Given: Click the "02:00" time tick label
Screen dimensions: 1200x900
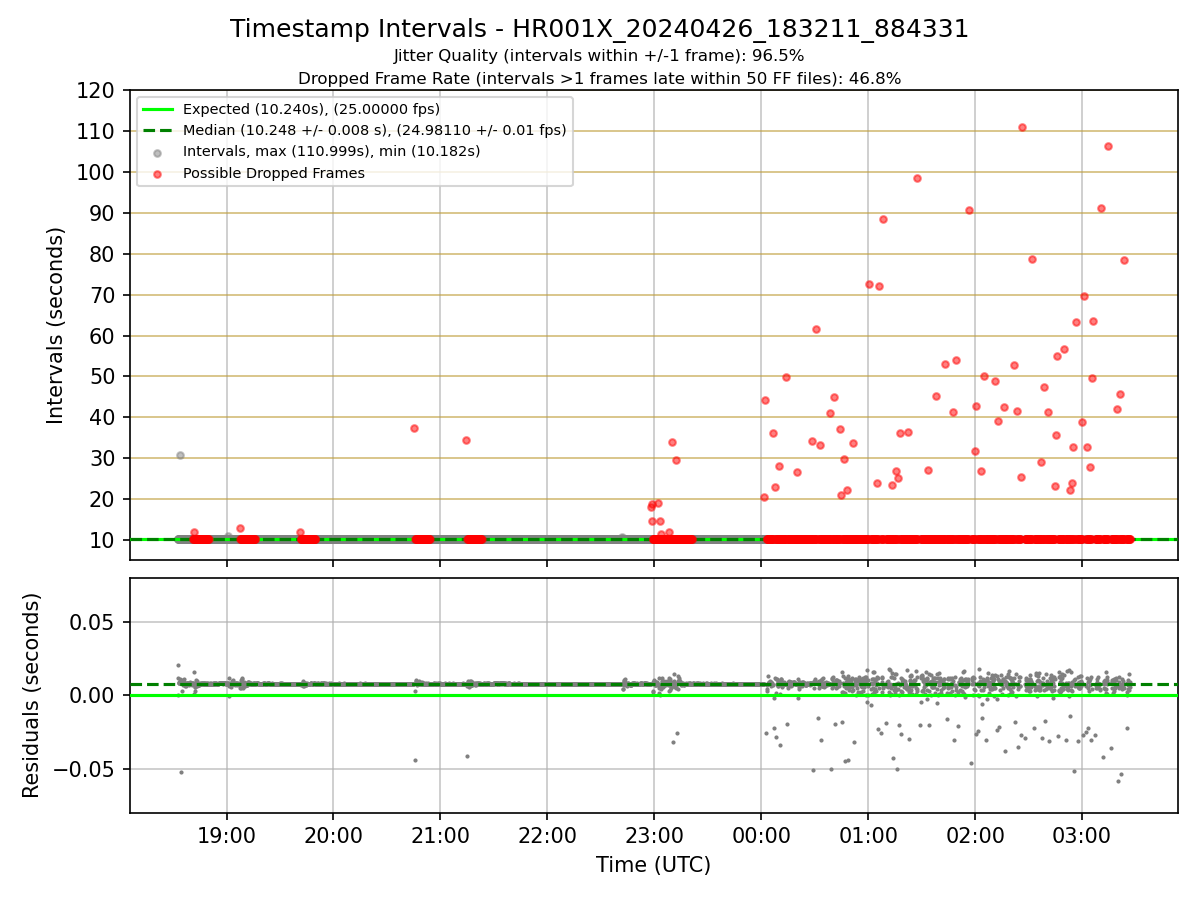Looking at the screenshot, I should [975, 834].
